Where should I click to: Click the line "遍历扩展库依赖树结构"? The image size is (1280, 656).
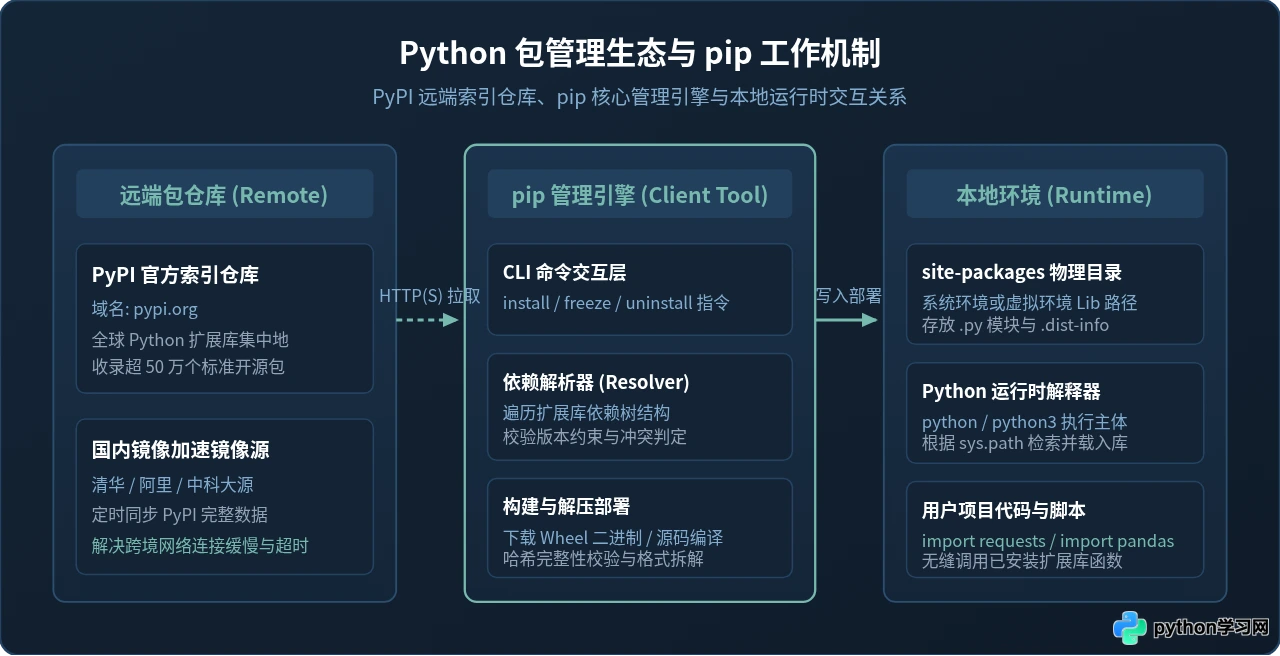pos(586,413)
